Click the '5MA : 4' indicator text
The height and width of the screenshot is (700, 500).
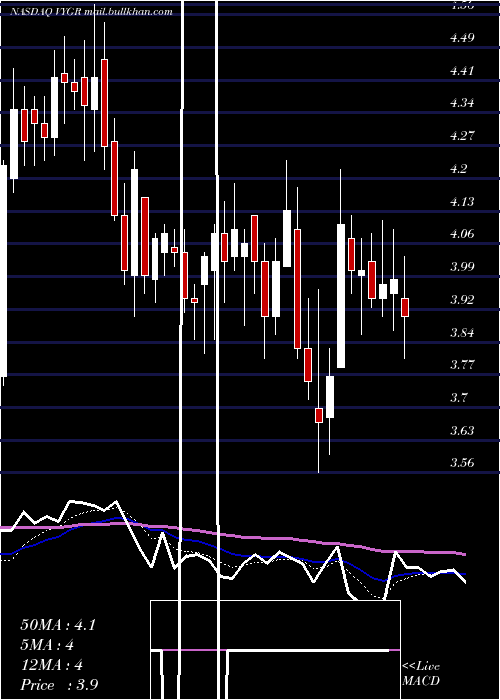tap(47, 645)
